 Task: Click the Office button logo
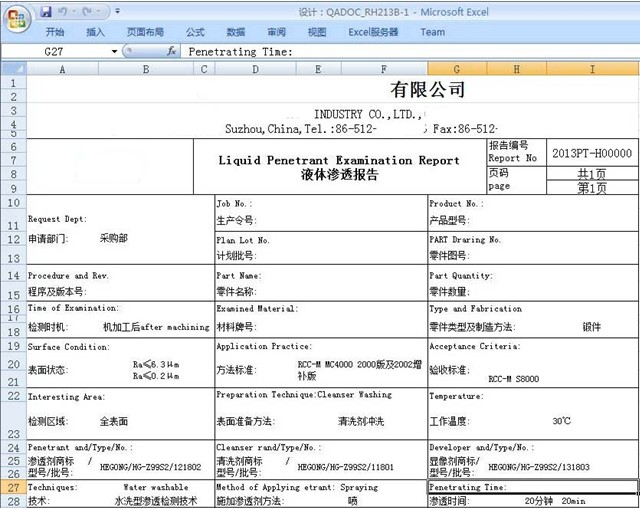[16, 17]
